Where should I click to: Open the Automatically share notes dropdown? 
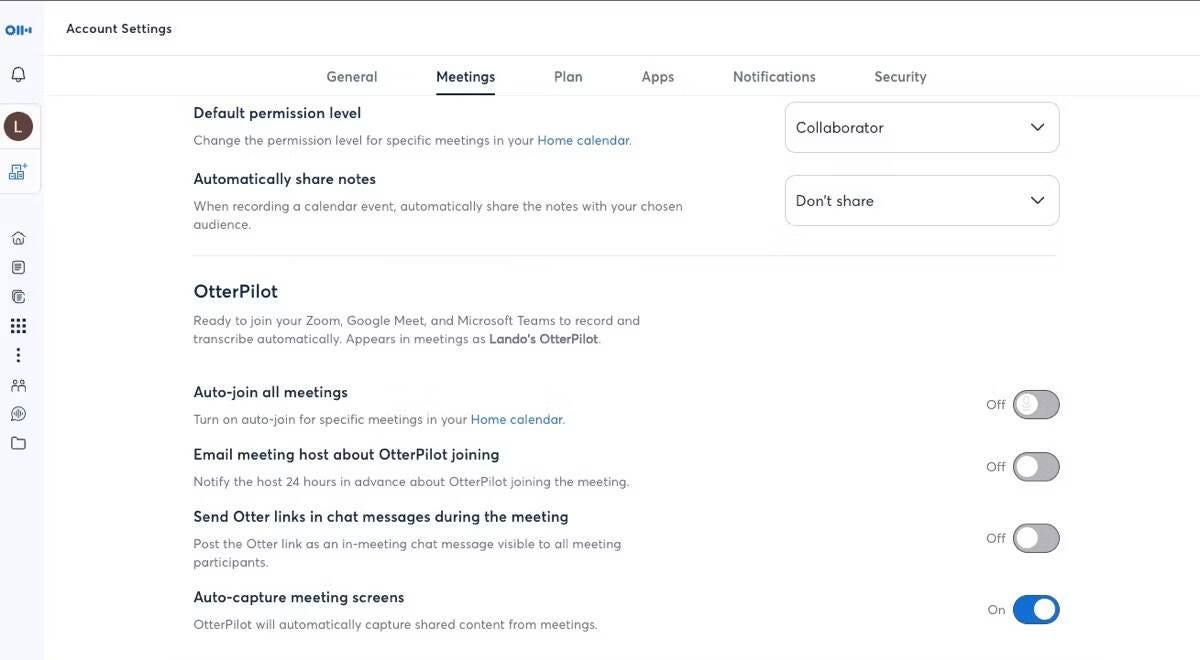(x=922, y=201)
